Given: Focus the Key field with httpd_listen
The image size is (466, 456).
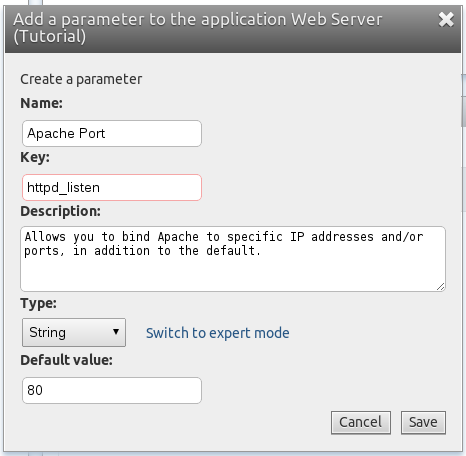Looking at the screenshot, I should (112, 187).
